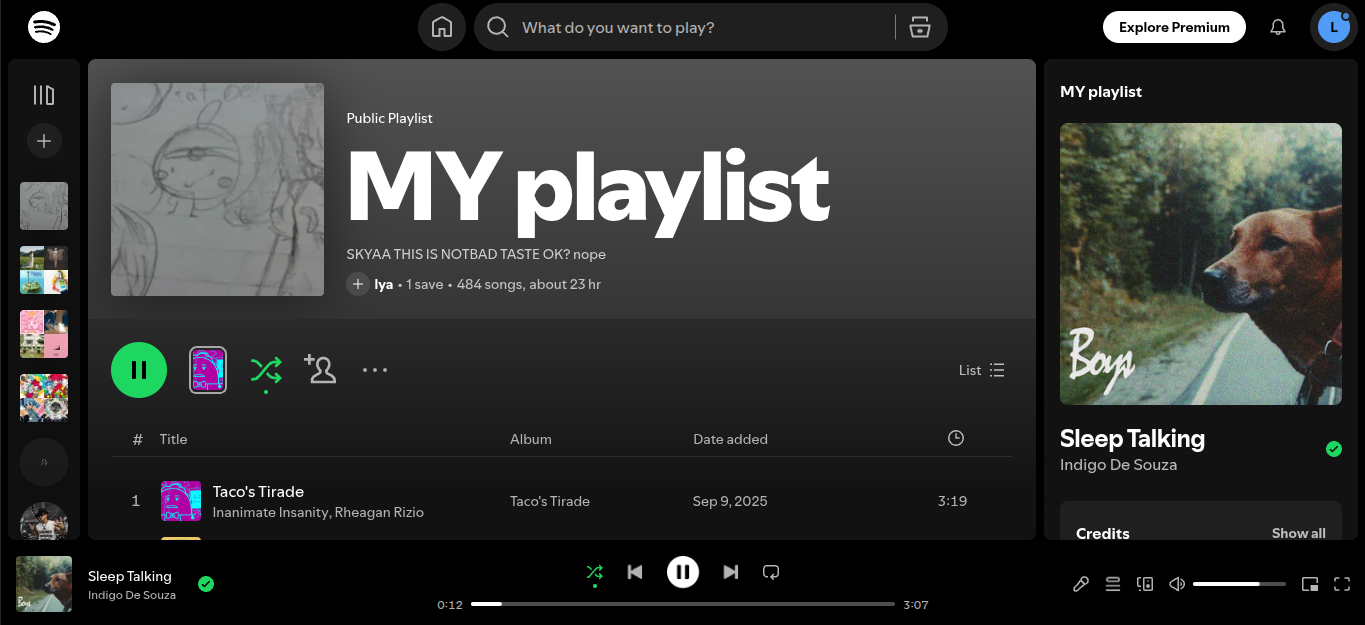Toggle shuffle in bottom player controls
This screenshot has height=625, width=1365.
[x=594, y=572]
